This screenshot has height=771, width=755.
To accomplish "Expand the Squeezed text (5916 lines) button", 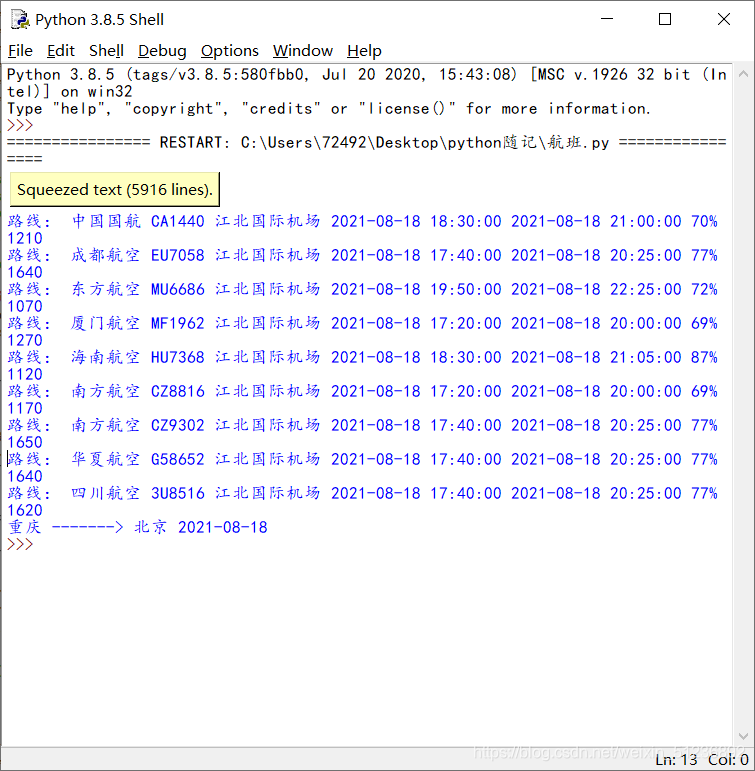I will click(115, 189).
